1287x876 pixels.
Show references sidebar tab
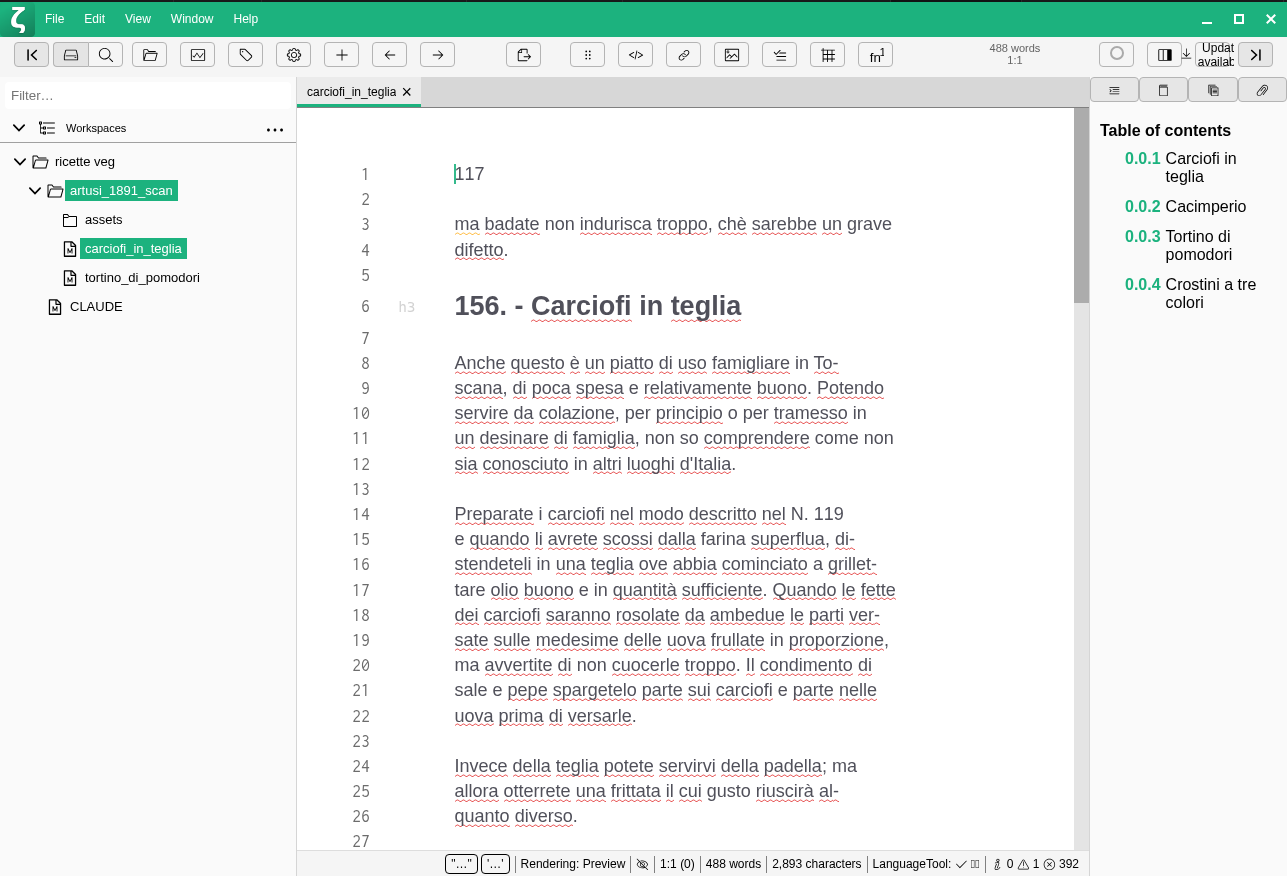(1163, 90)
